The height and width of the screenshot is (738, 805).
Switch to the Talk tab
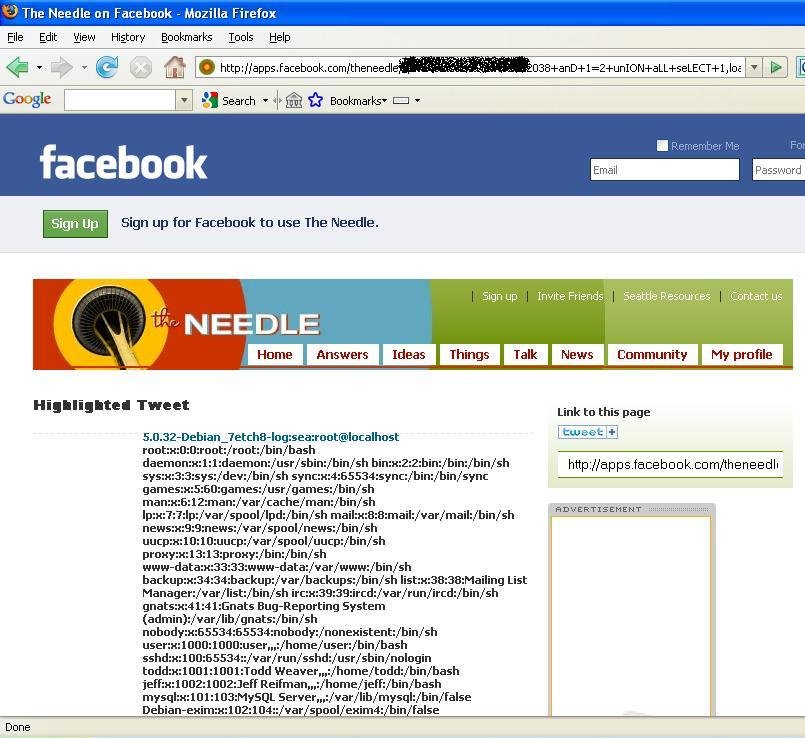525,354
